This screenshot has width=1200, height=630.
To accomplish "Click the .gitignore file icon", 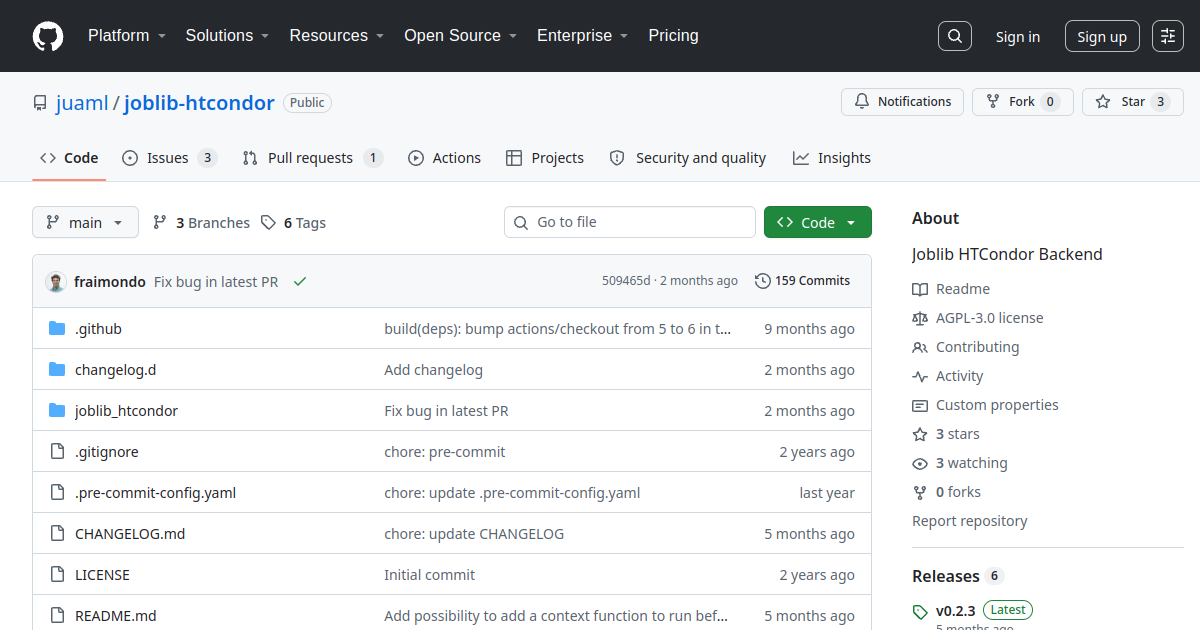I will 57,452.
